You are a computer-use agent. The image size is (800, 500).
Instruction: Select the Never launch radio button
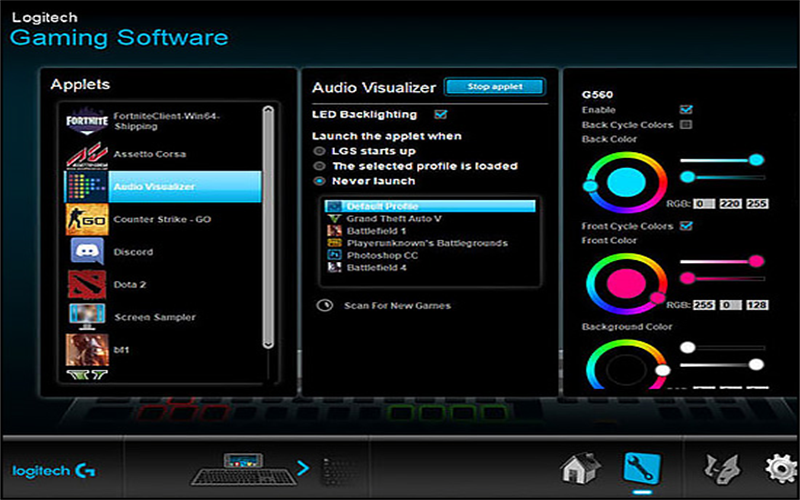(x=319, y=181)
